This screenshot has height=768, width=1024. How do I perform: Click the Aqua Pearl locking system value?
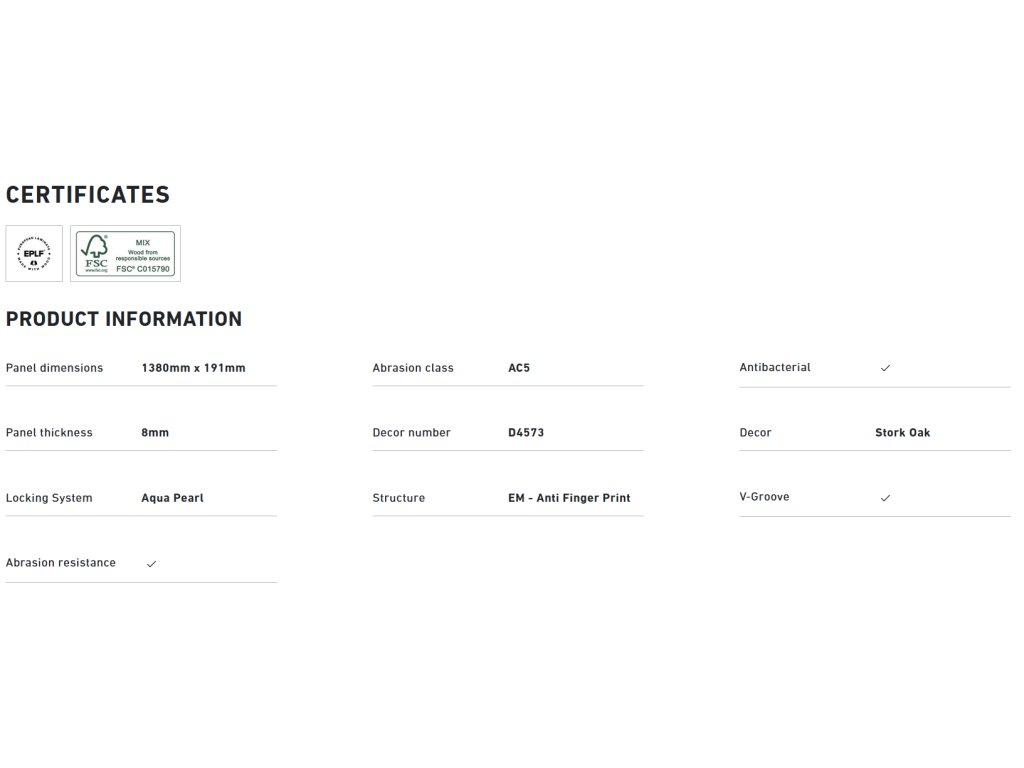click(x=172, y=498)
